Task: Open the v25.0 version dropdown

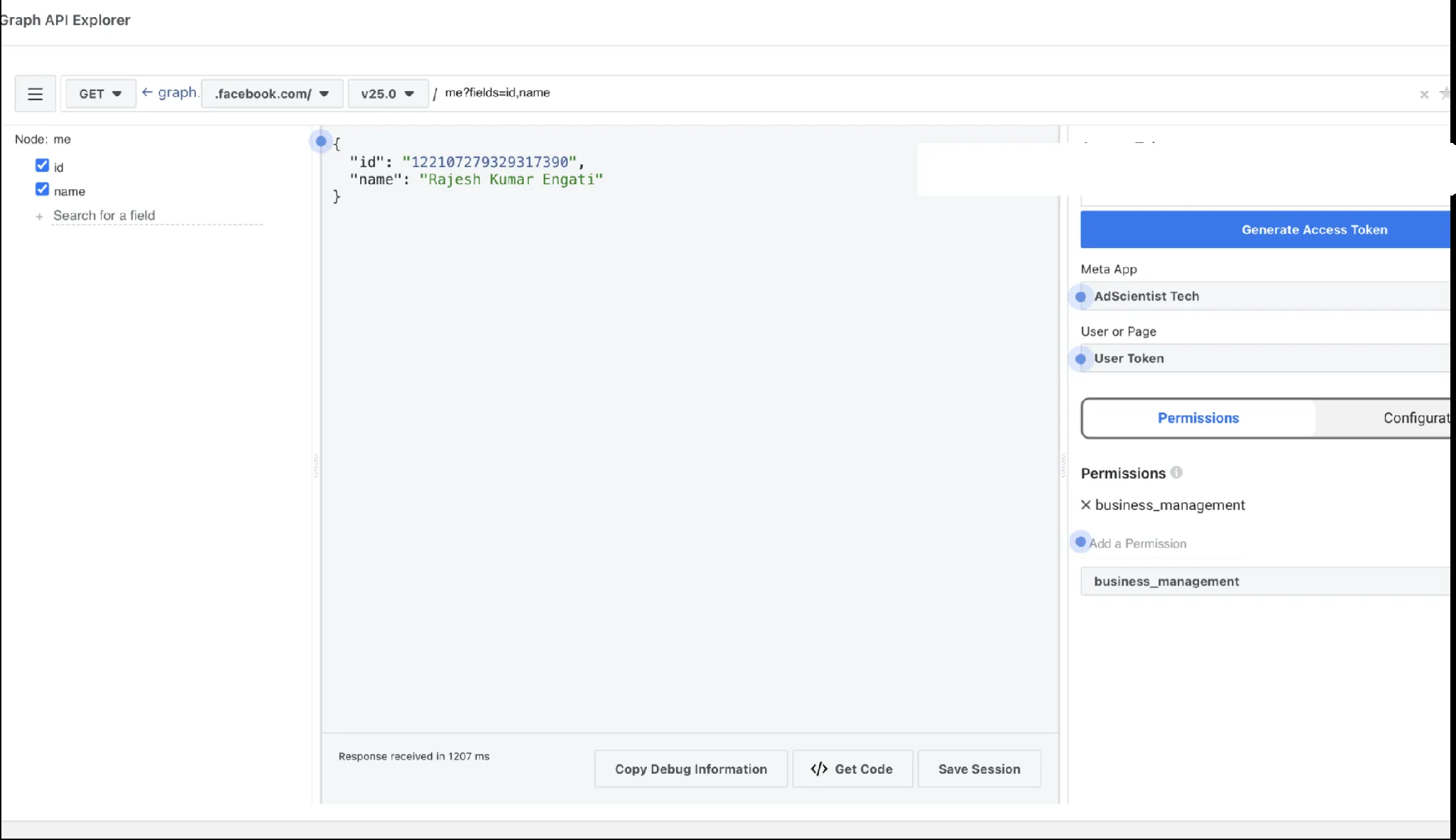Action: [x=388, y=94]
